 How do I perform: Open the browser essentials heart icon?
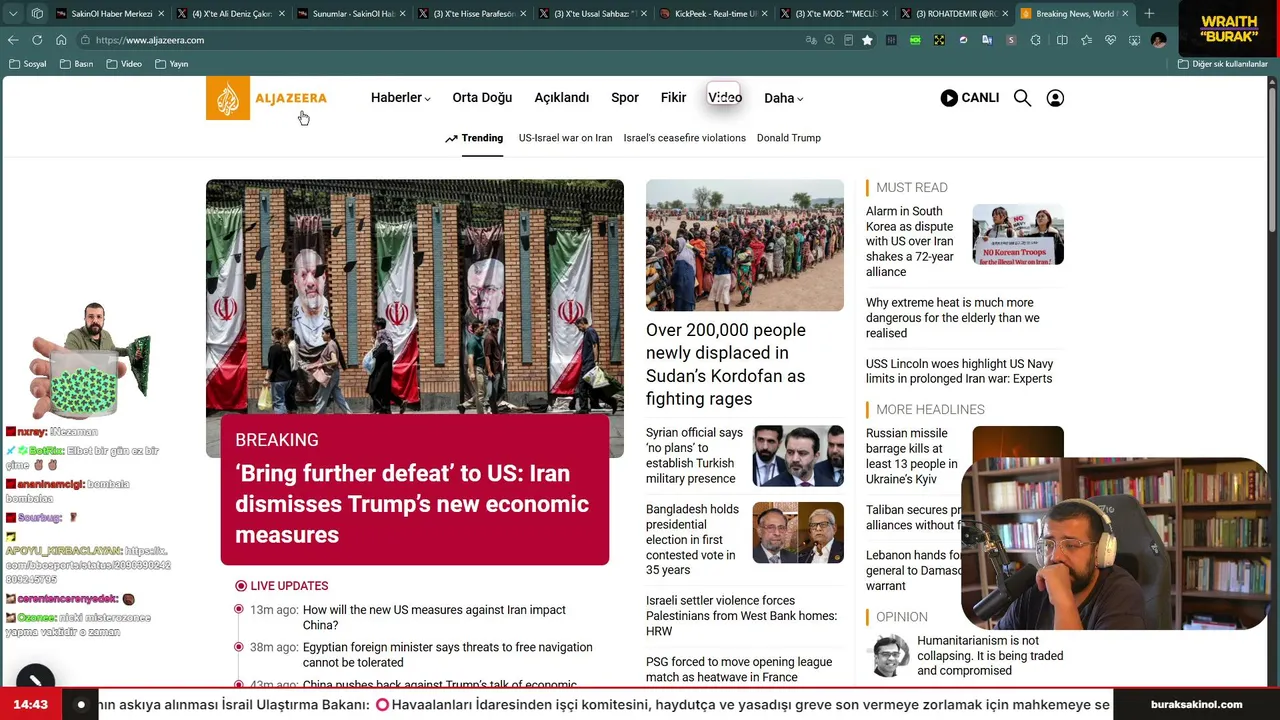1110,40
